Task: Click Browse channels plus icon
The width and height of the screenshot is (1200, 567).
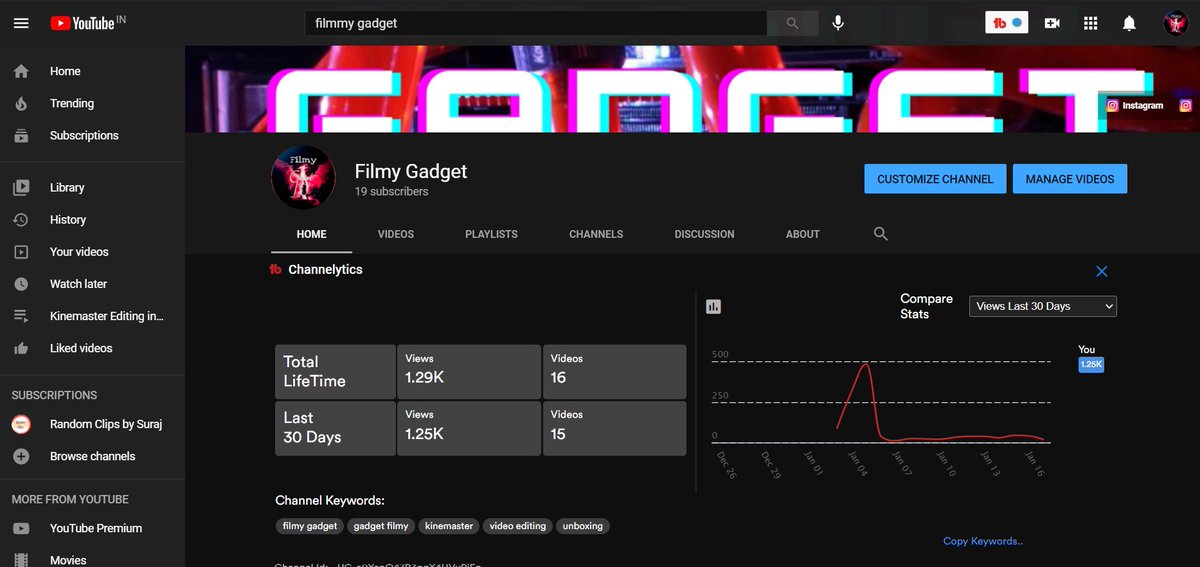Action: (x=21, y=456)
